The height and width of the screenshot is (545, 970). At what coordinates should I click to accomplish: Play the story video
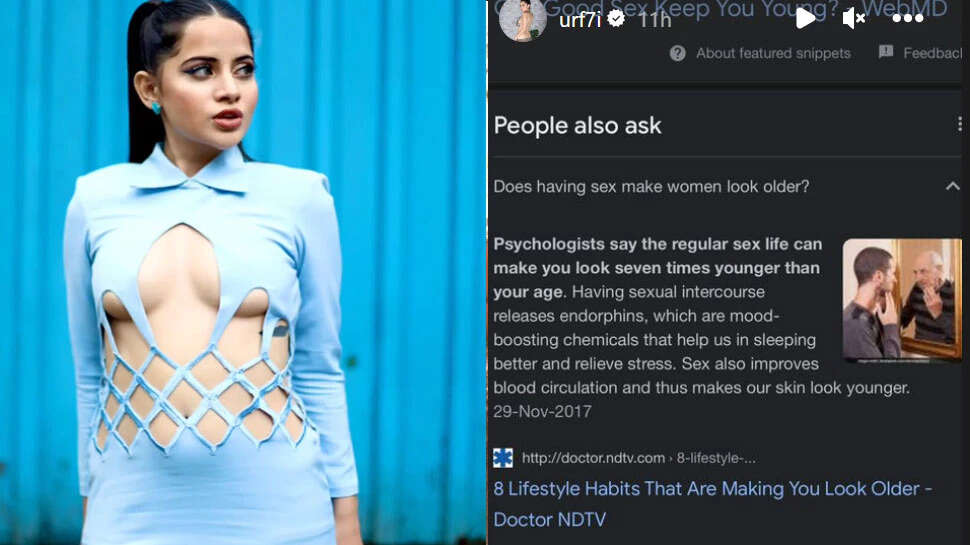pyautogui.click(x=805, y=19)
